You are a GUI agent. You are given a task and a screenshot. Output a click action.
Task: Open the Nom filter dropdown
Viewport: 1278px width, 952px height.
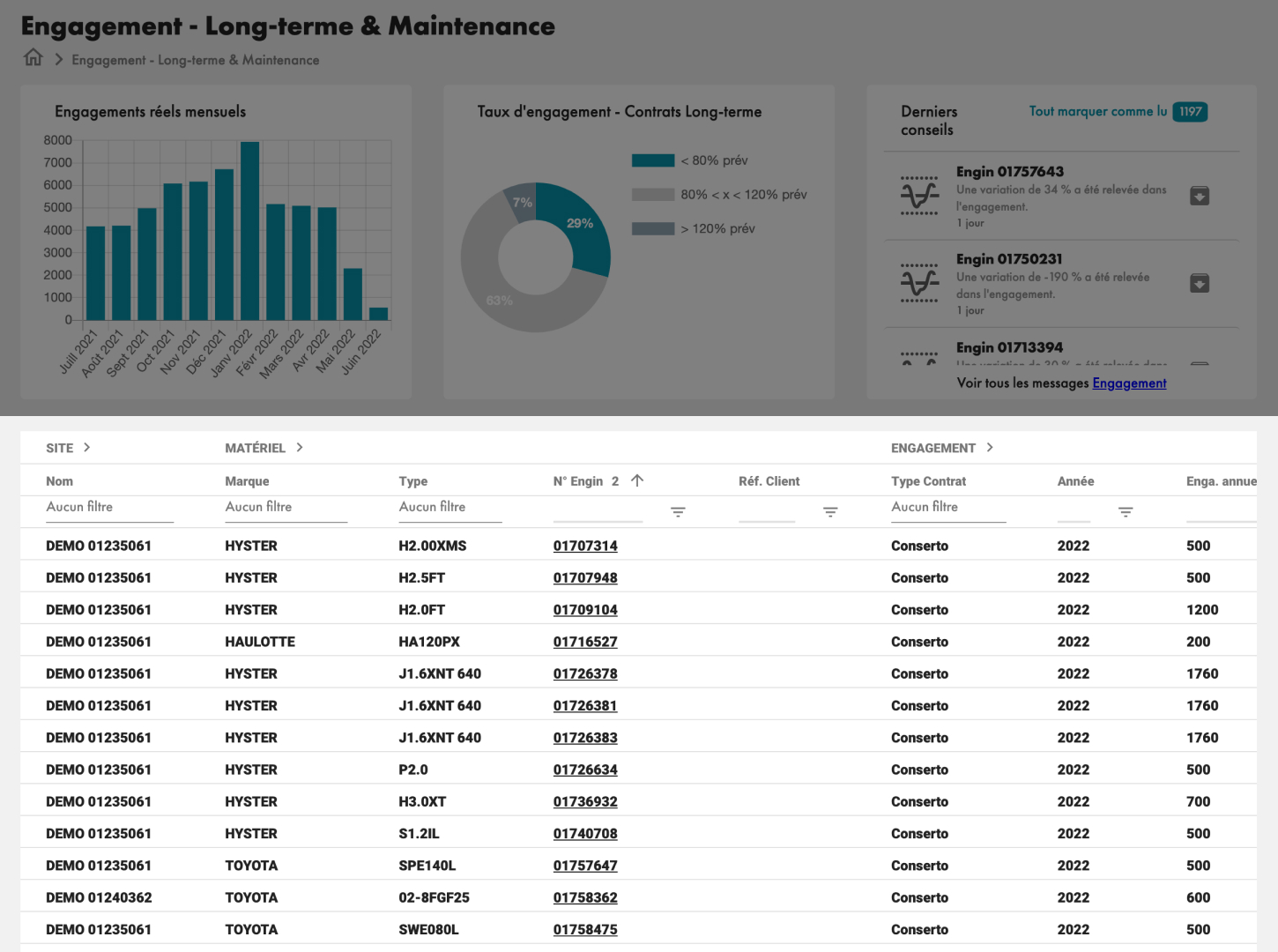pos(109,508)
